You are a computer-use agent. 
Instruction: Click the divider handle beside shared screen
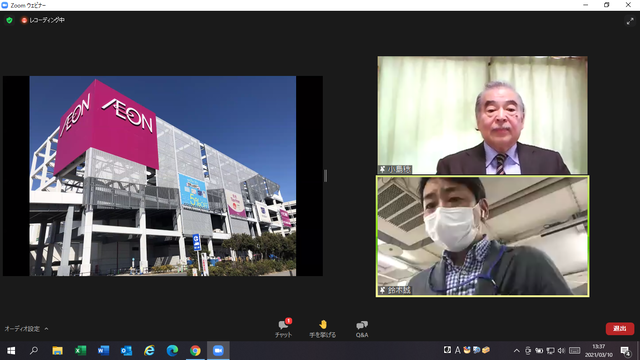tap(325, 176)
